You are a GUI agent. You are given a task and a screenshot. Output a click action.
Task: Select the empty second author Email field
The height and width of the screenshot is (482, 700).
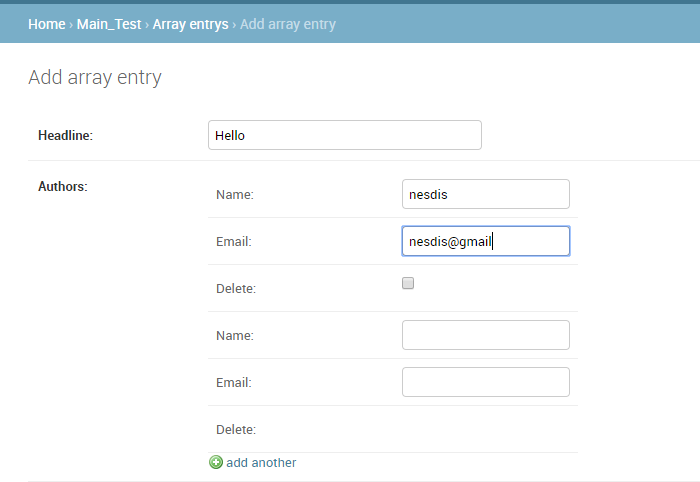486,382
